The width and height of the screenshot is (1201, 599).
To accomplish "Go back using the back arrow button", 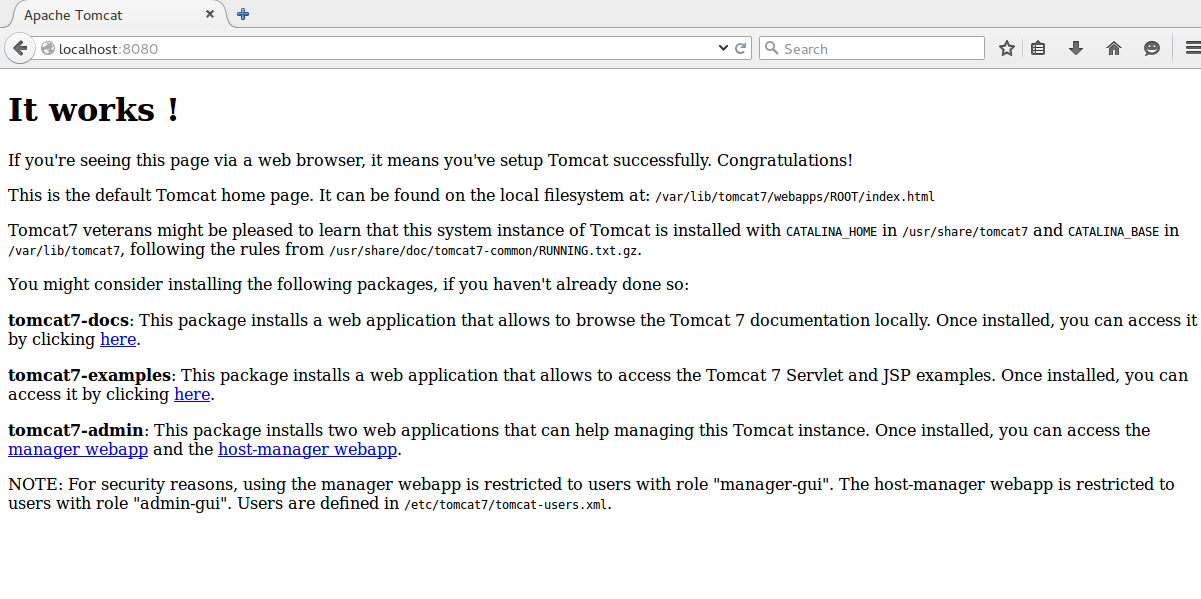I will click(20, 48).
